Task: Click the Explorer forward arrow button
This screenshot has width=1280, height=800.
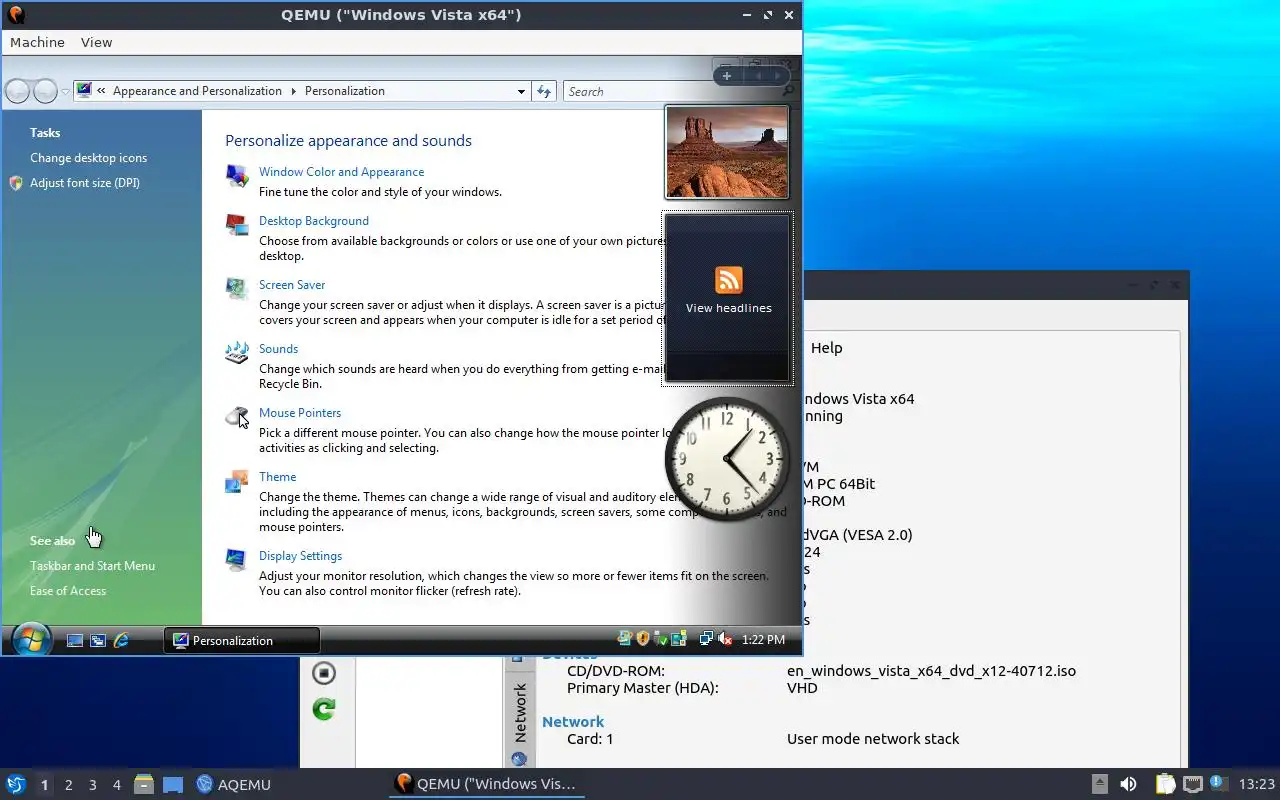Action: point(45,91)
